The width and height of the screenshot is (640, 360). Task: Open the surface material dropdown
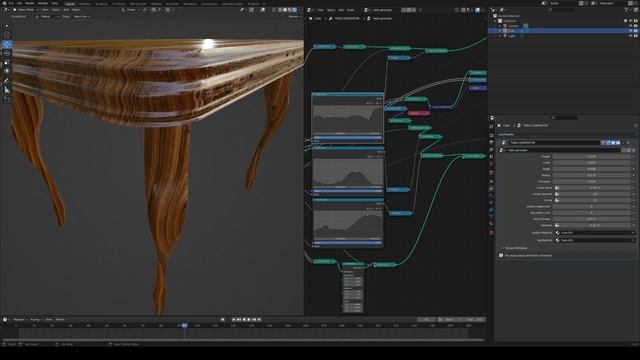[x=595, y=233]
